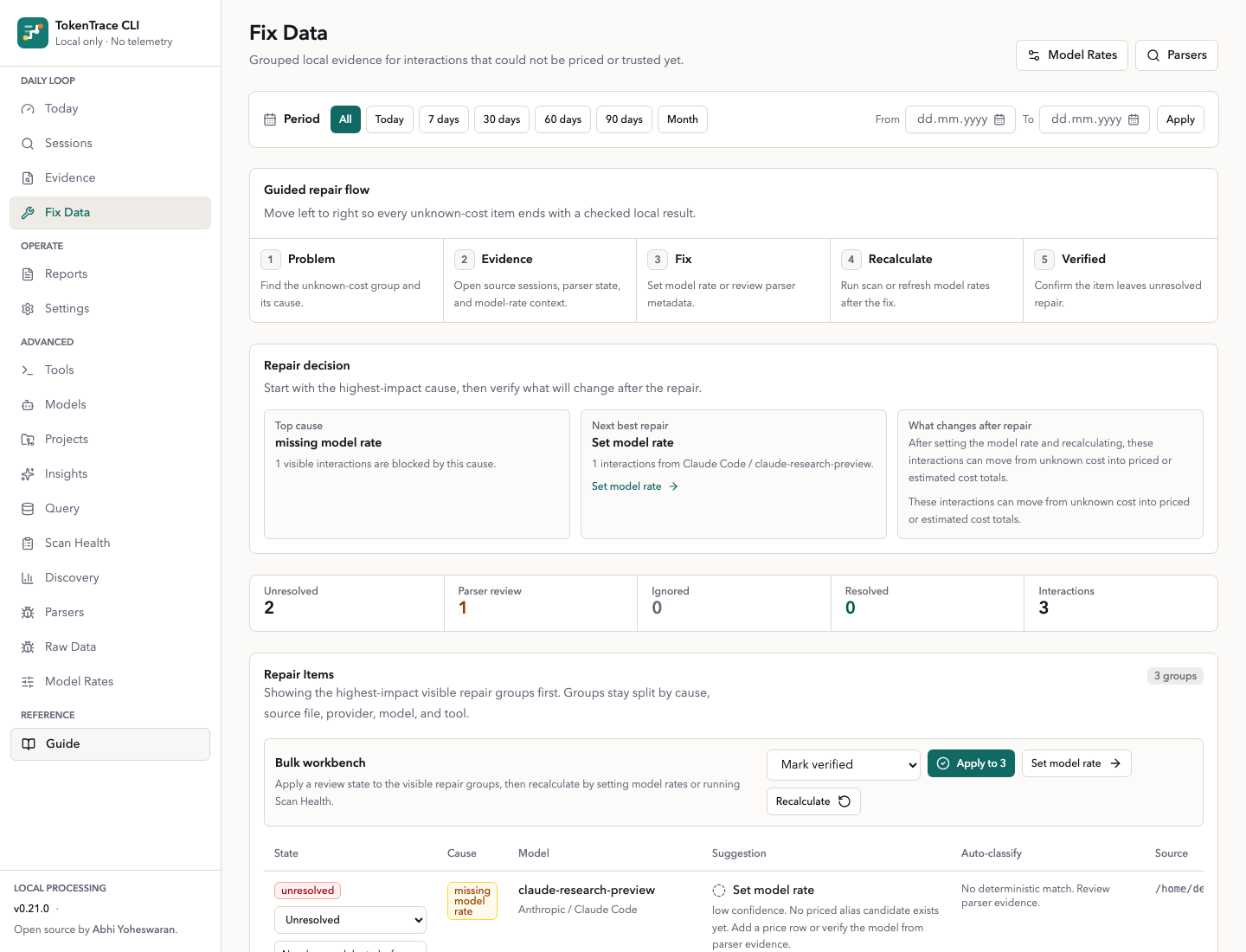Click the Apply to 3 button
This screenshot has width=1246, height=952.
tap(971, 763)
